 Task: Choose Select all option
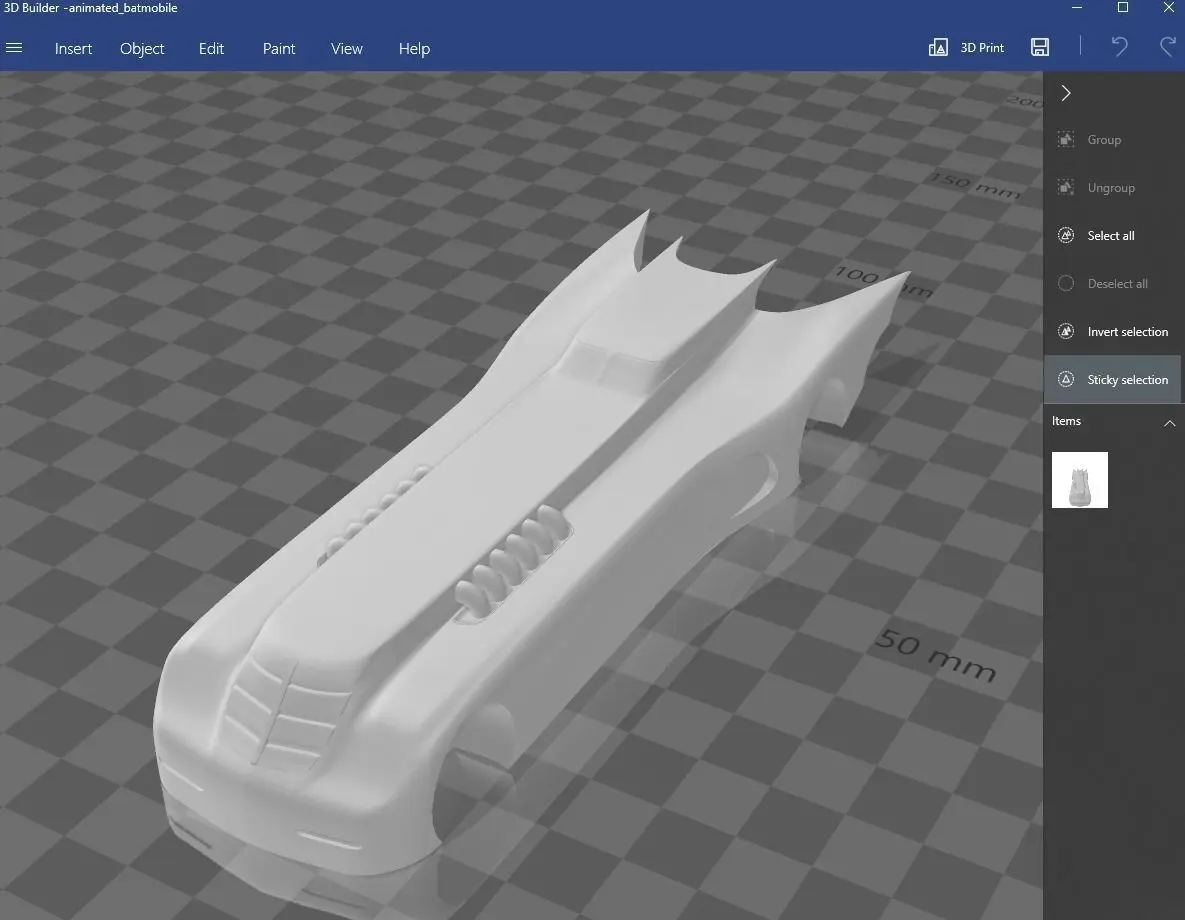(x=1111, y=236)
